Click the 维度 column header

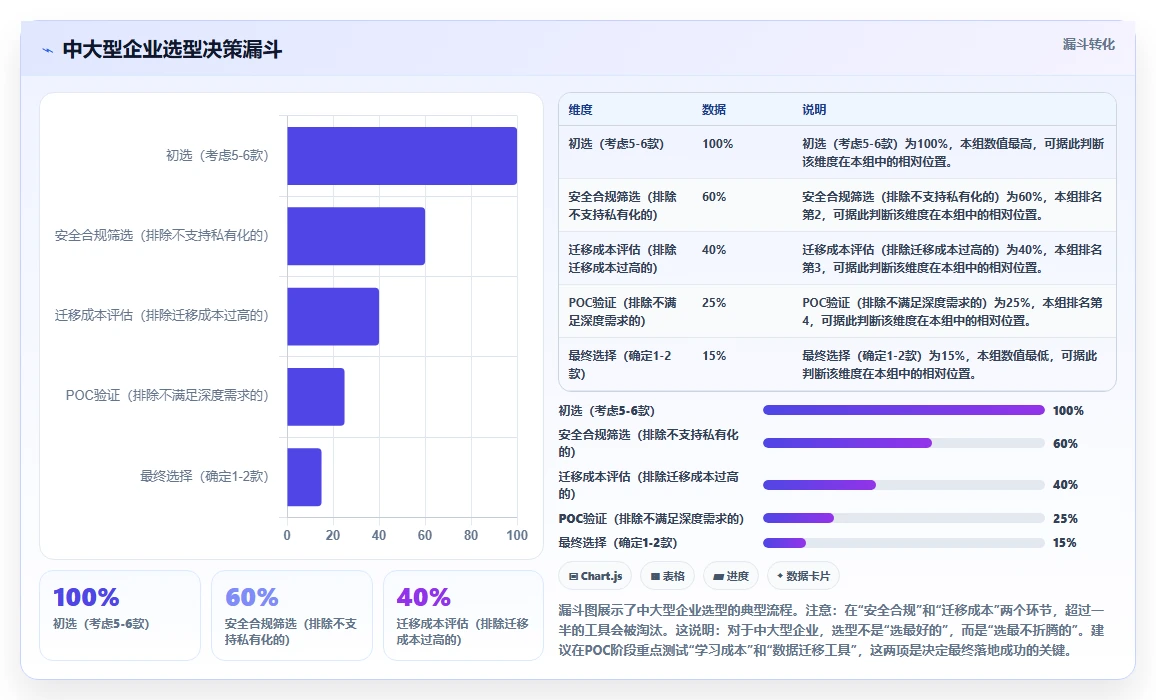click(580, 110)
